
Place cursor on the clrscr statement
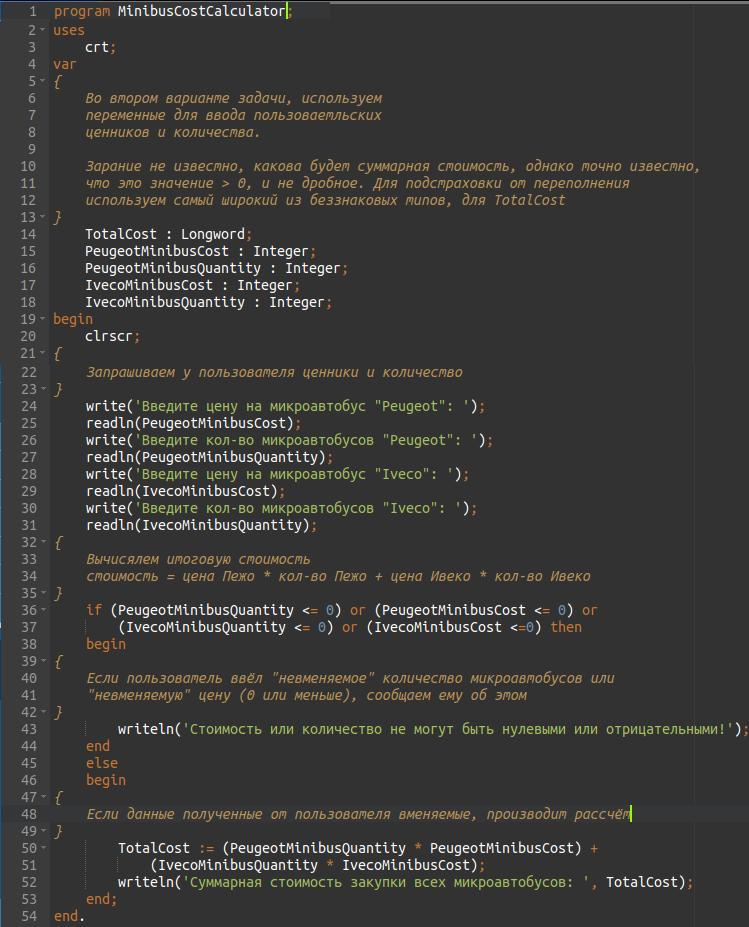pos(110,336)
